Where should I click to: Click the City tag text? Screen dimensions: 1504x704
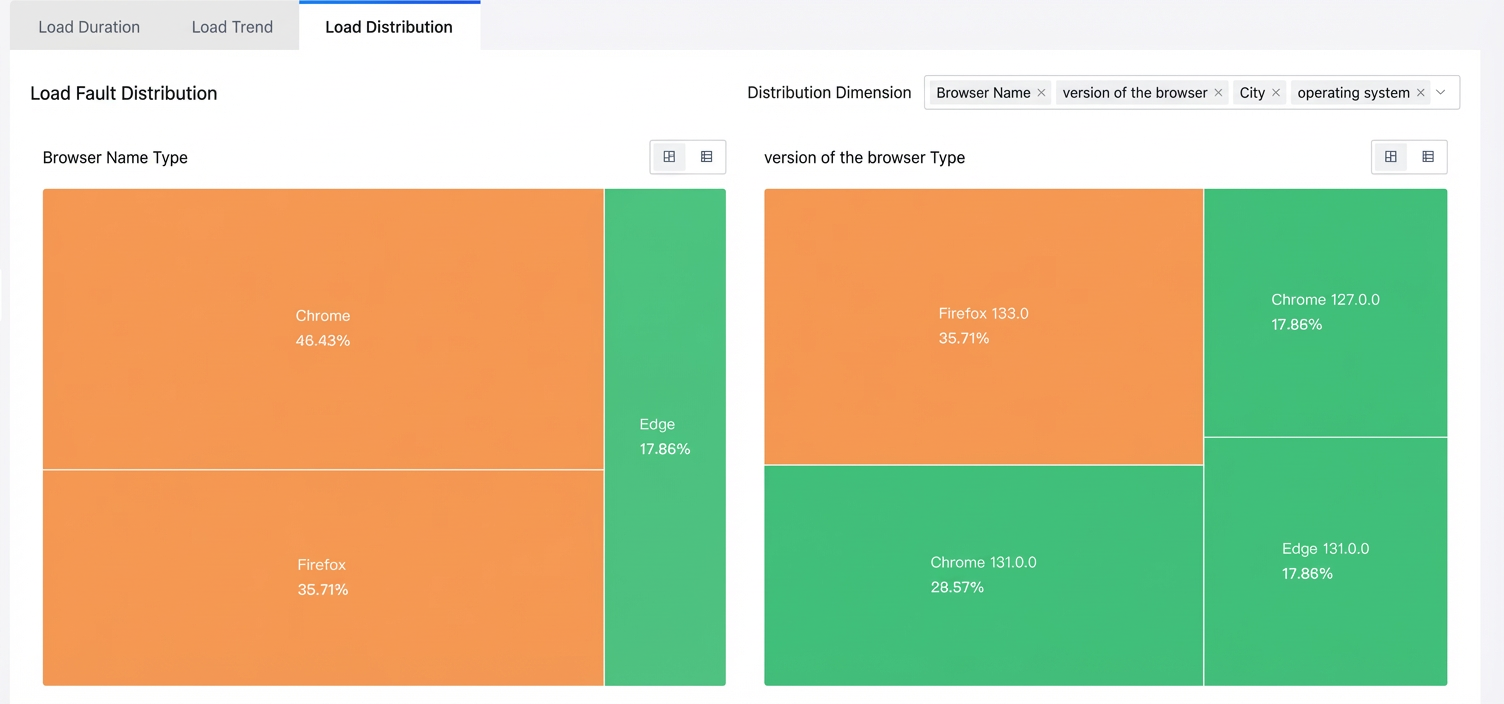point(1252,93)
